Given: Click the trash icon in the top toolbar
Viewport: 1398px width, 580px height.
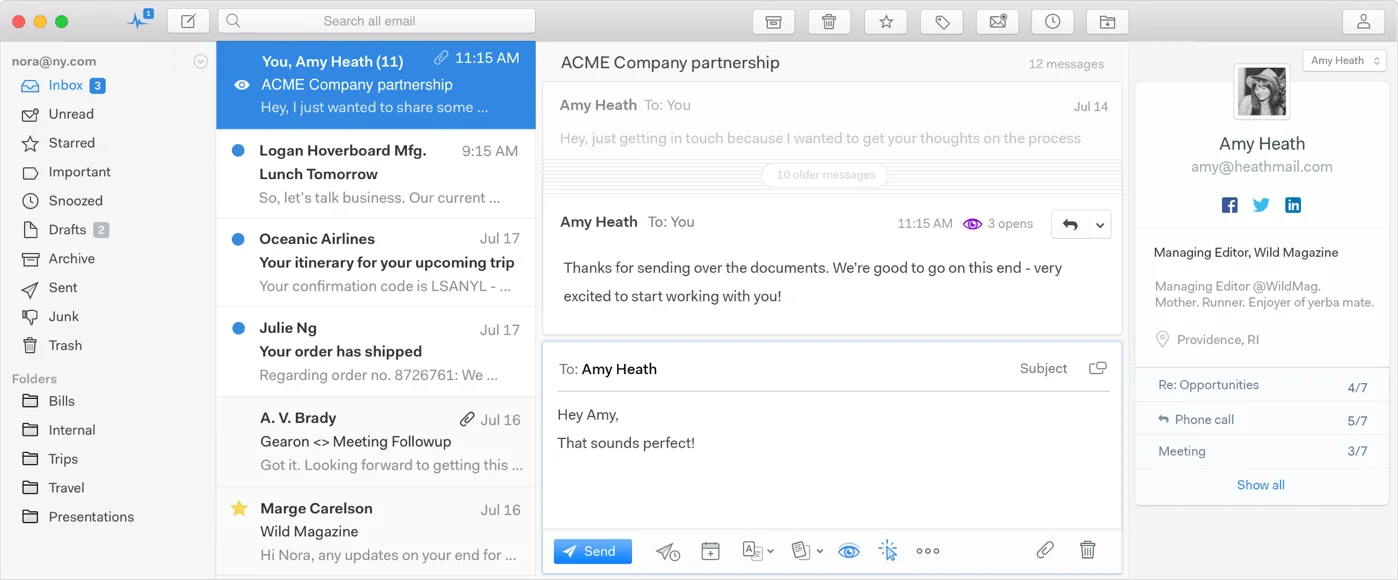Looking at the screenshot, I should [x=829, y=22].
